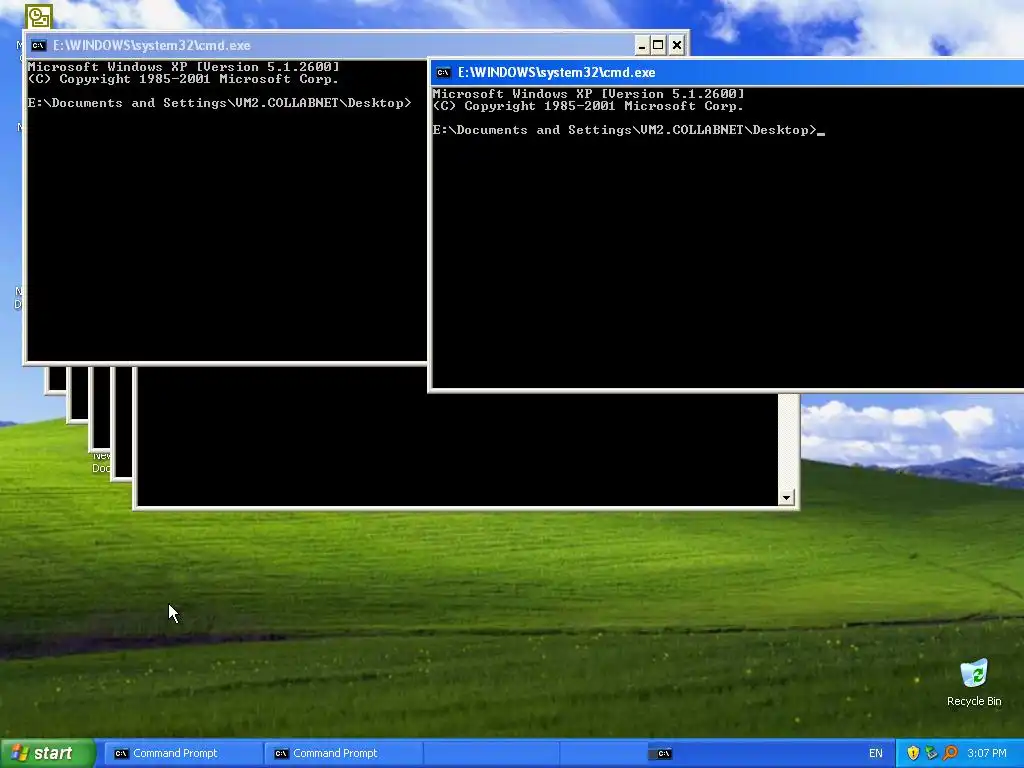This screenshot has width=1024, height=768.
Task: Click scroll-down arrow of the lowest cmd window
Action: tap(786, 498)
